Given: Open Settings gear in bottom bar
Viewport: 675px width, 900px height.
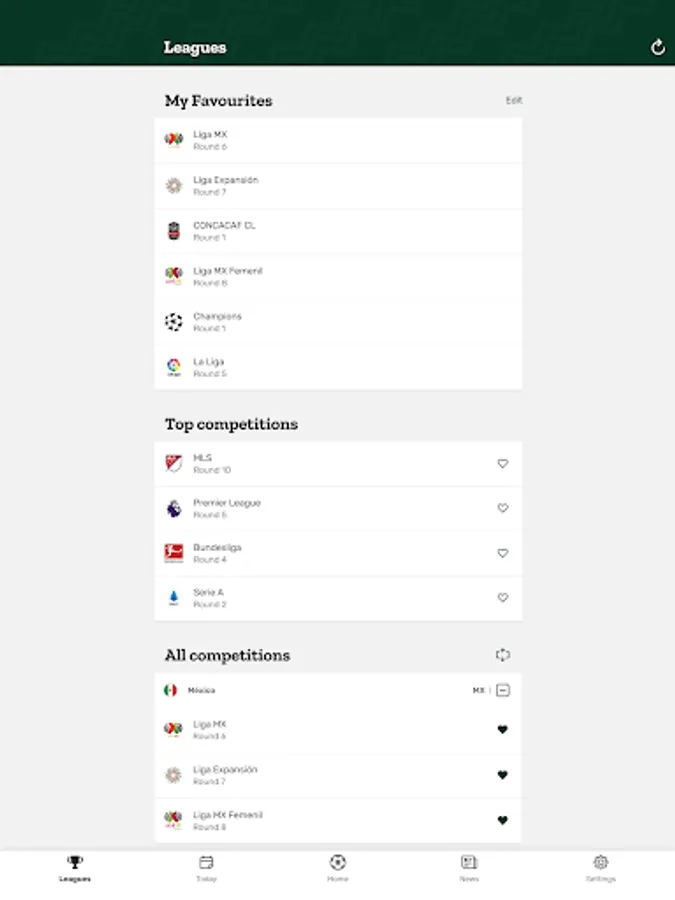Looking at the screenshot, I should 600,862.
